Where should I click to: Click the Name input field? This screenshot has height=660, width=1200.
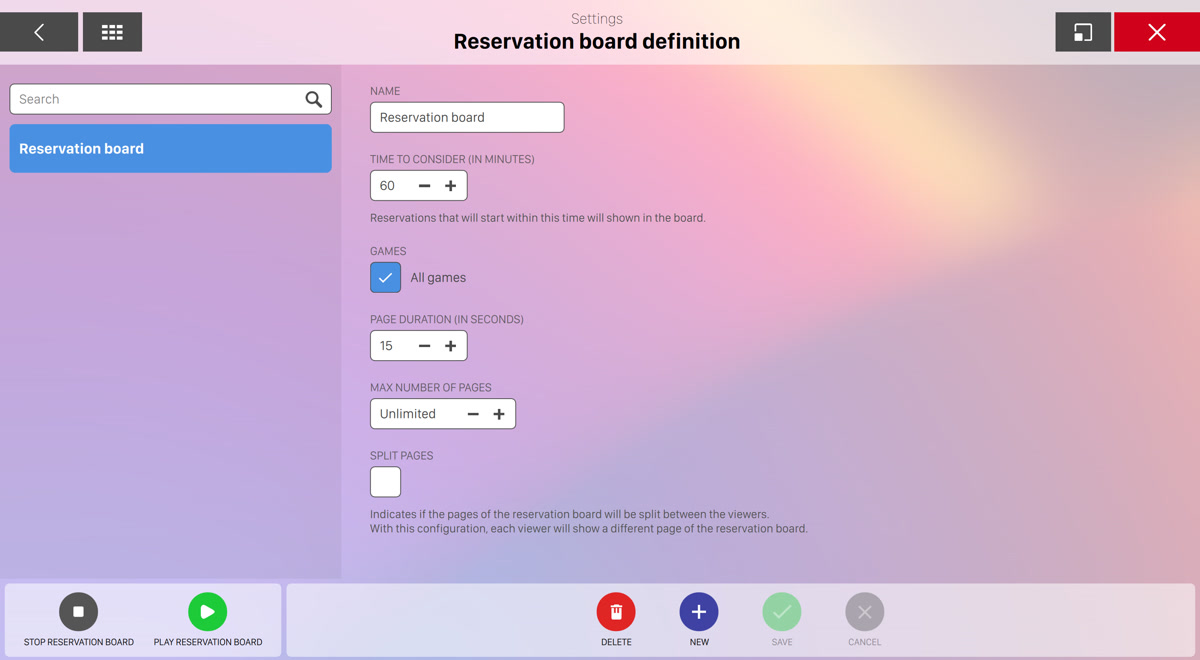[x=466, y=117]
